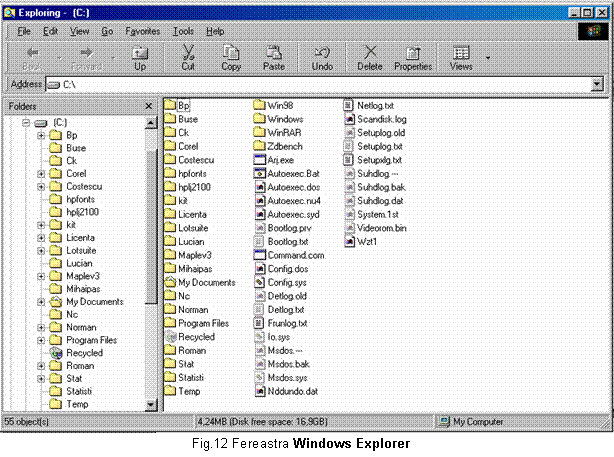Open Properties from the toolbar
Screen dimensions: 614x457
pos(412,57)
